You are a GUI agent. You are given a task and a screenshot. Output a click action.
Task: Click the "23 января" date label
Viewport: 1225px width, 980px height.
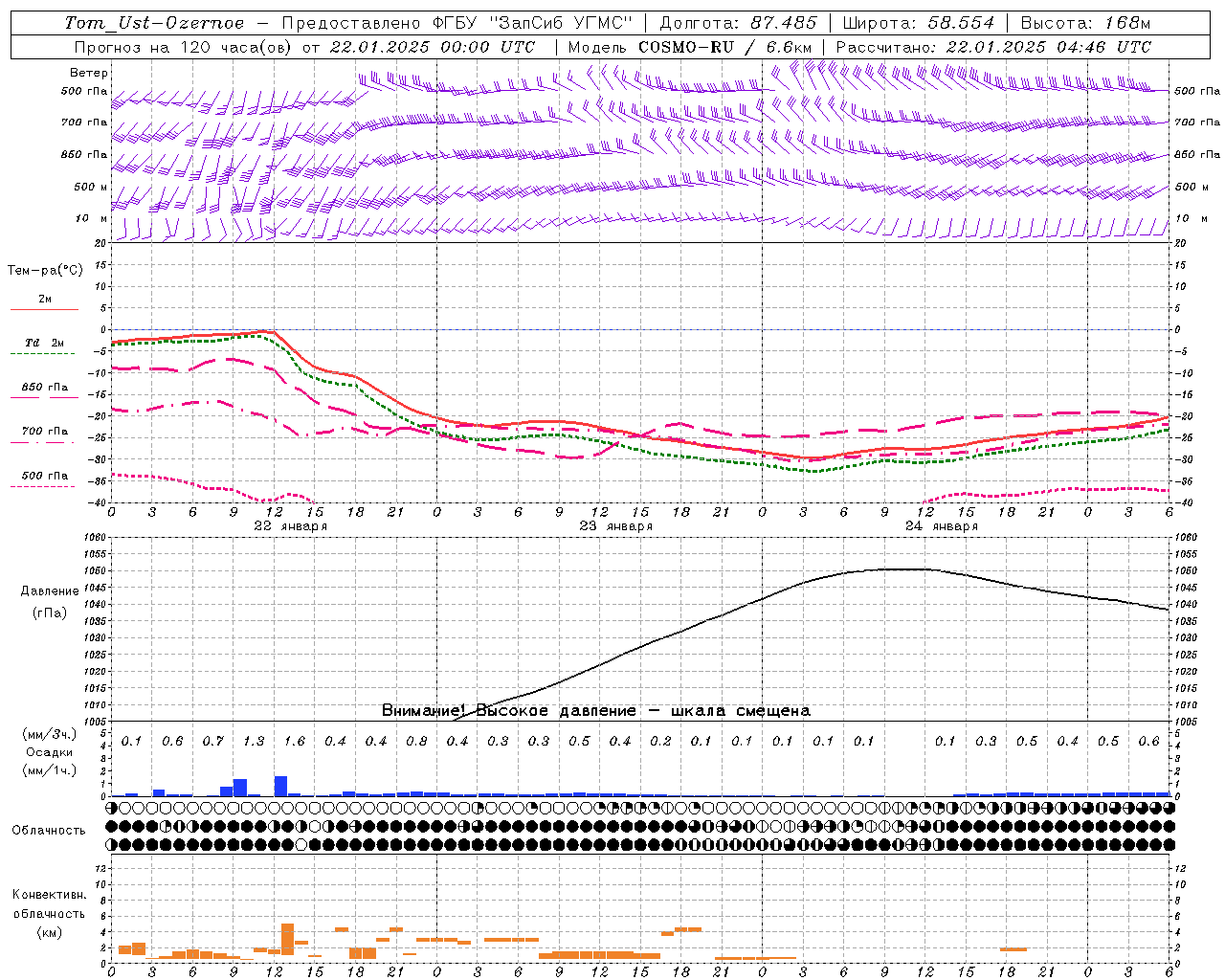coord(615,526)
